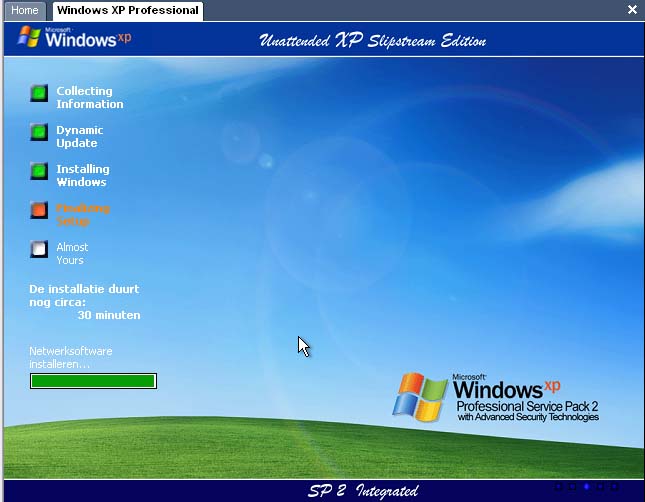Click the 'Almost Yours' text

pos(72,253)
